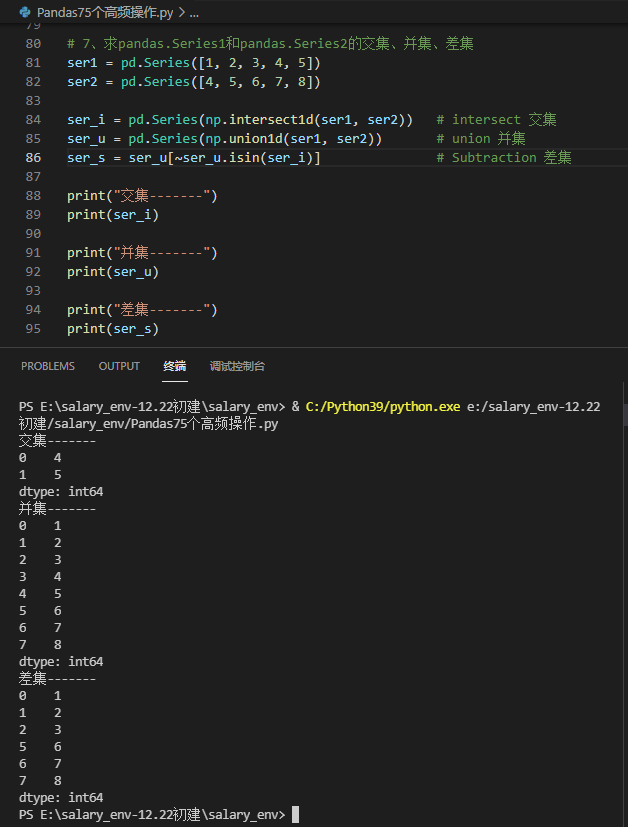
Task: Click the '# intersect 交集' comment
Action: [496, 120]
